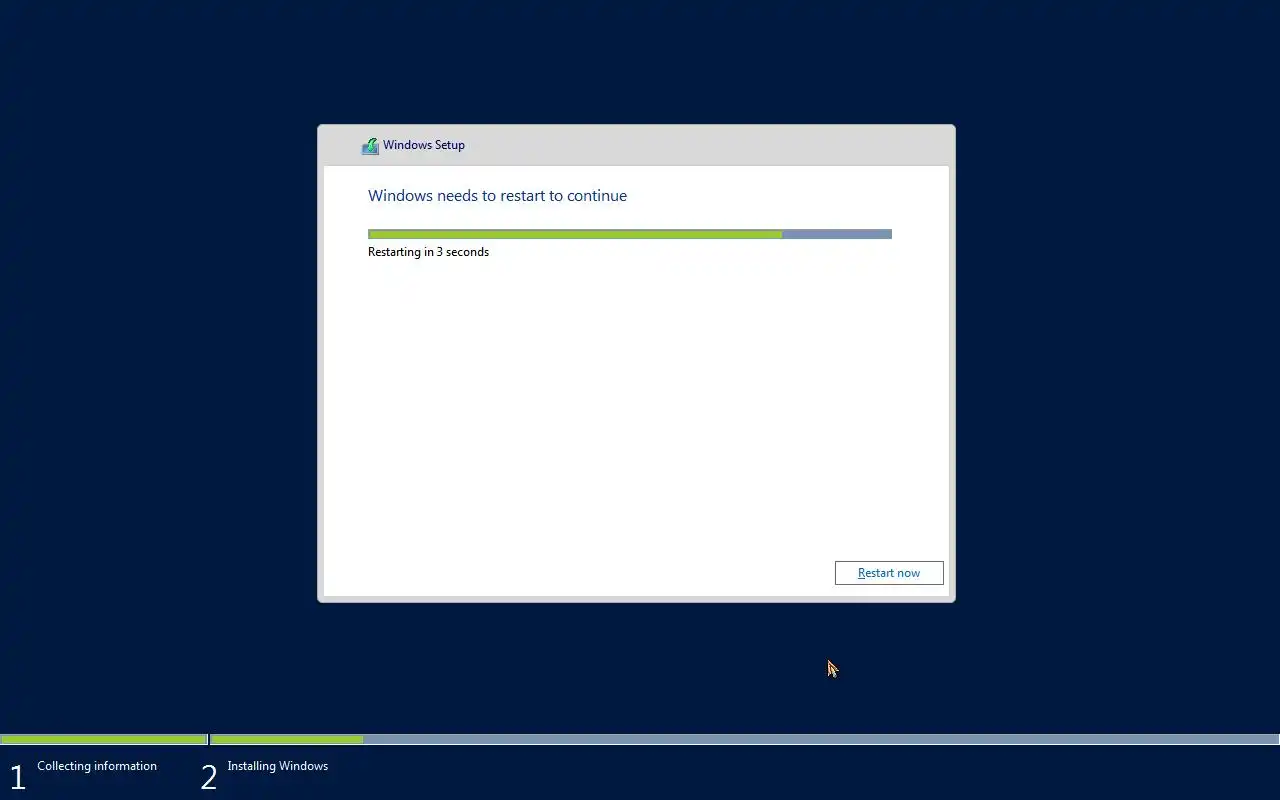Click the restart countdown progress bar

tap(630, 234)
